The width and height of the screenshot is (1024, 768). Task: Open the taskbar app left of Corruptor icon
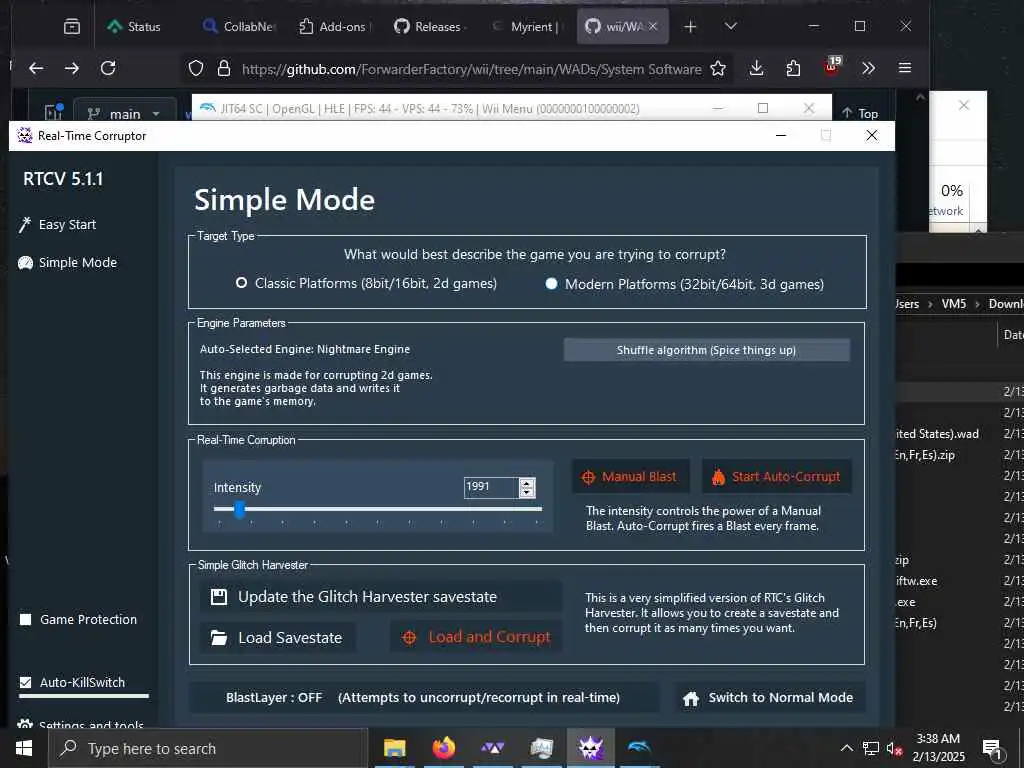[541, 748]
